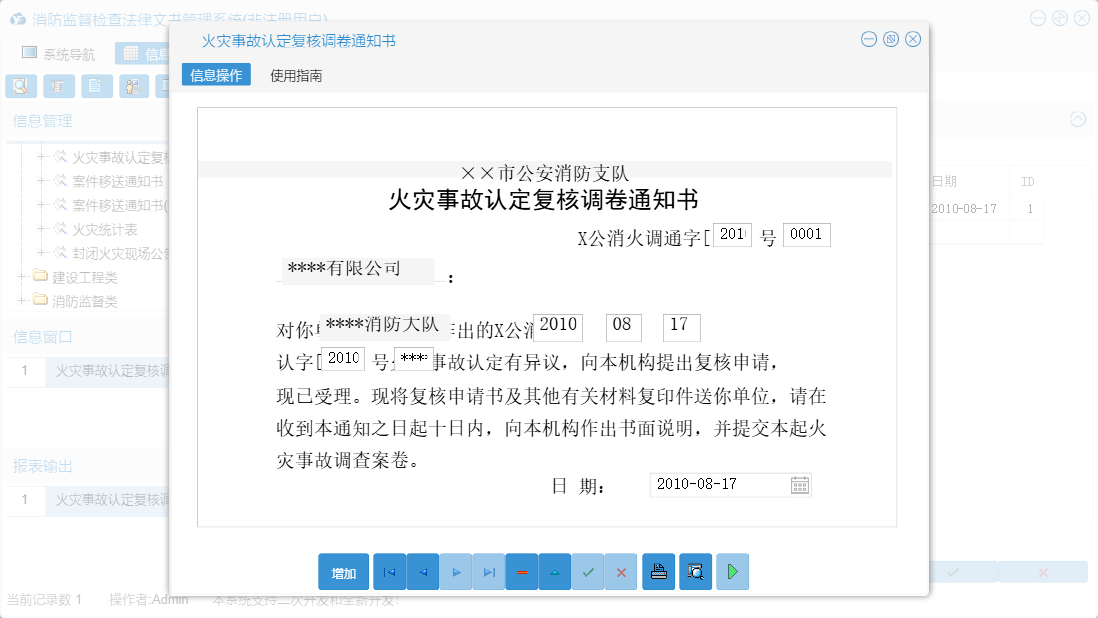Open the 使用指南 tab
Viewport: 1098px width, 618px height.
(296, 76)
